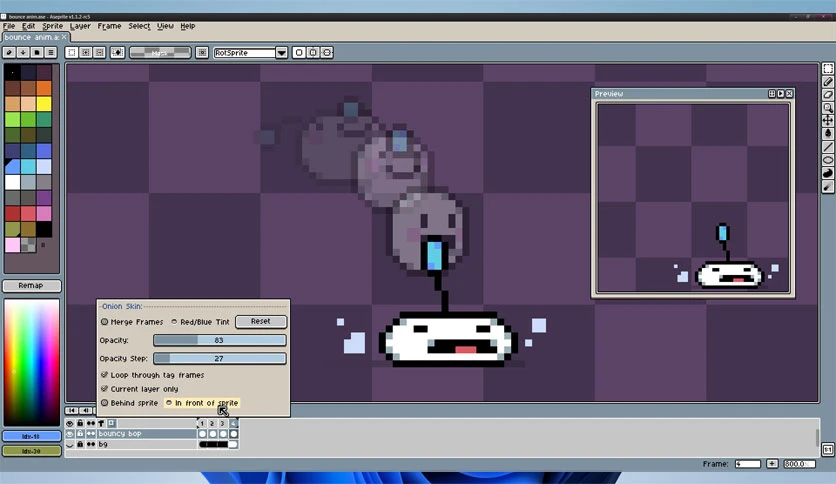Click the Reset button in Onion Skin
The width and height of the screenshot is (836, 484).
(261, 321)
